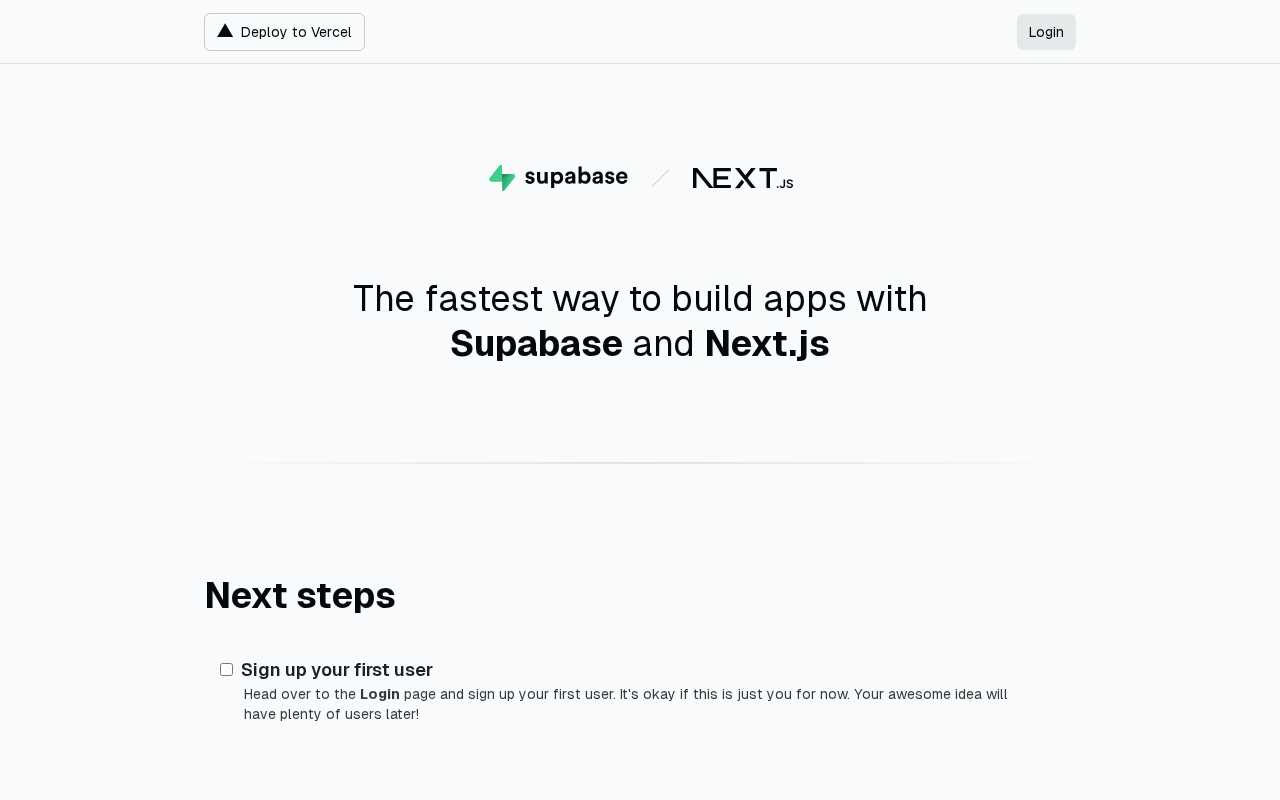Check the Sign up your first user checkbox

point(227,670)
